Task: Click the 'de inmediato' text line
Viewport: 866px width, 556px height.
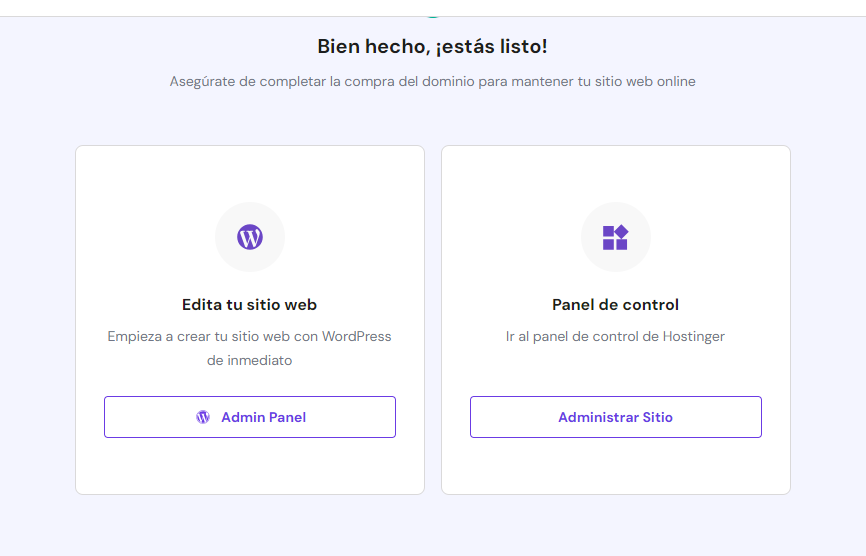Action: click(250, 361)
